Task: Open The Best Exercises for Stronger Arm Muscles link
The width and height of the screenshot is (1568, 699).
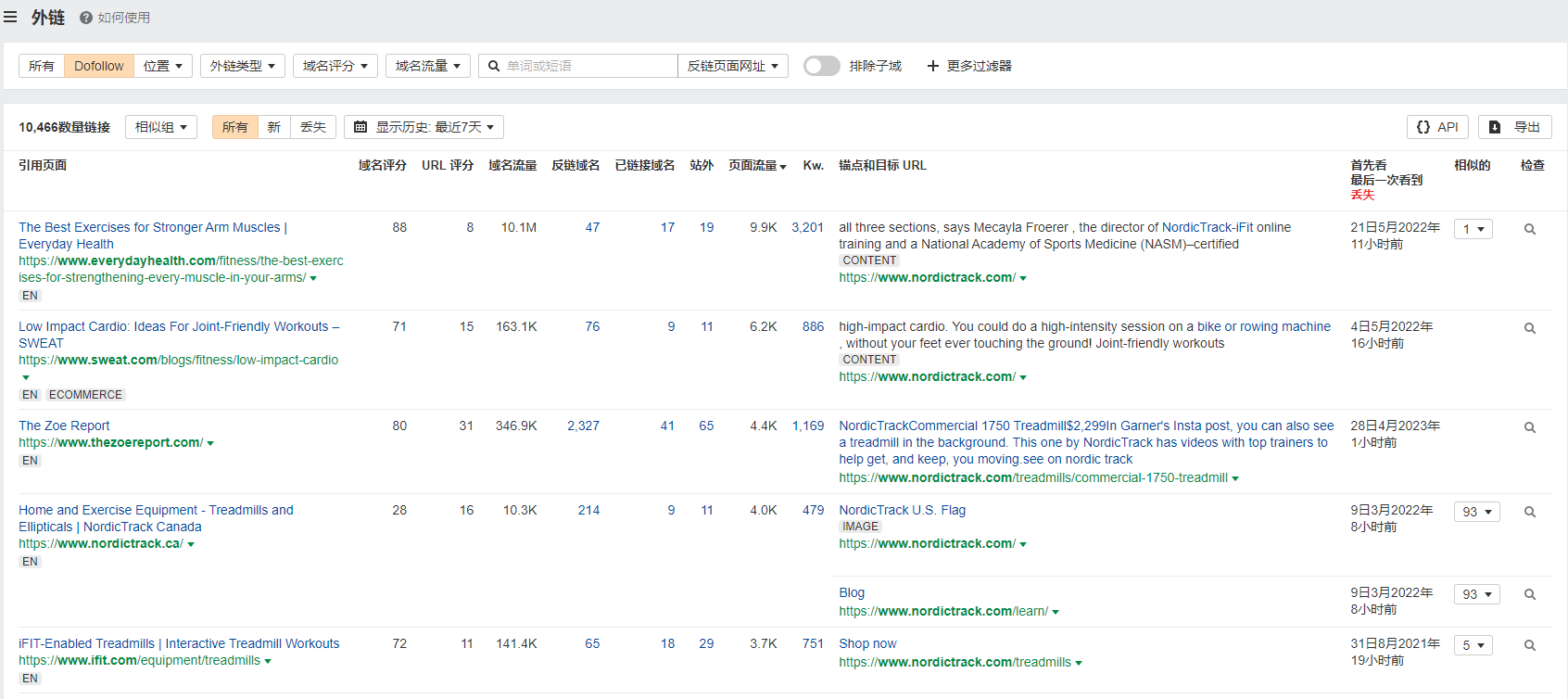Action: coord(153,235)
